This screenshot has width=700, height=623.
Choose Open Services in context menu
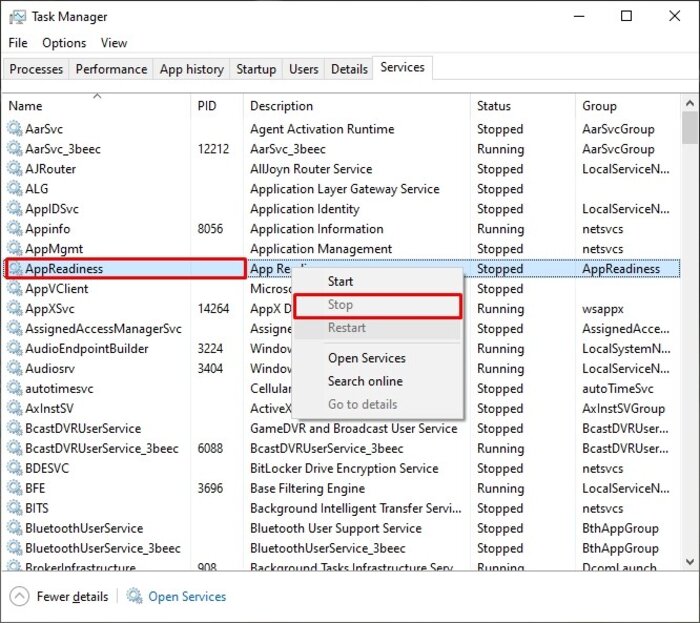pyautogui.click(x=378, y=358)
